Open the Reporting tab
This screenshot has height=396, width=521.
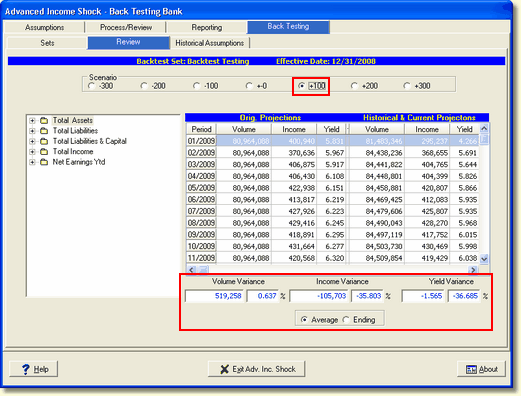pyautogui.click(x=207, y=27)
